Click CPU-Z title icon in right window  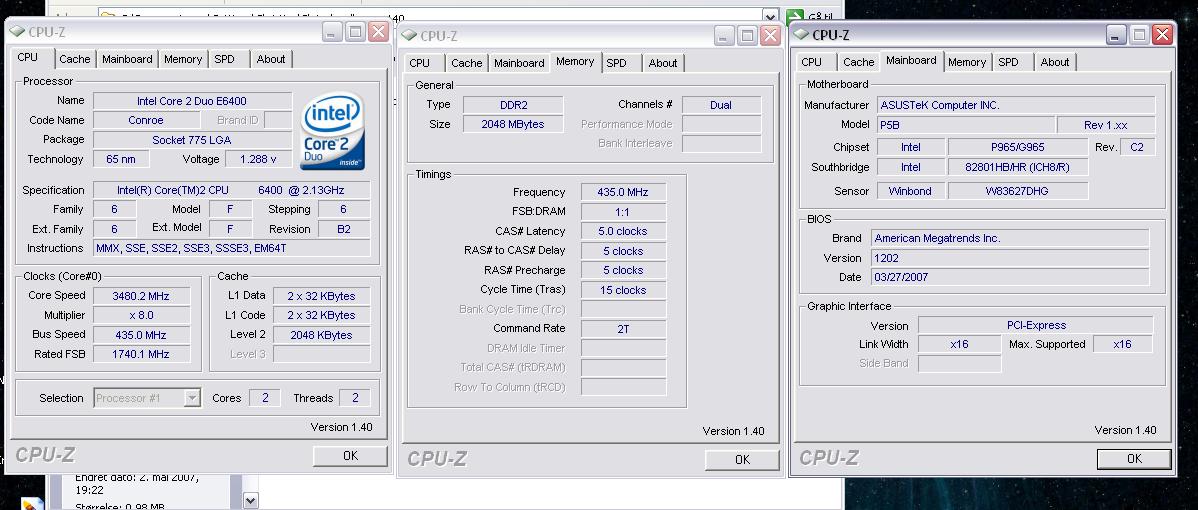click(801, 34)
